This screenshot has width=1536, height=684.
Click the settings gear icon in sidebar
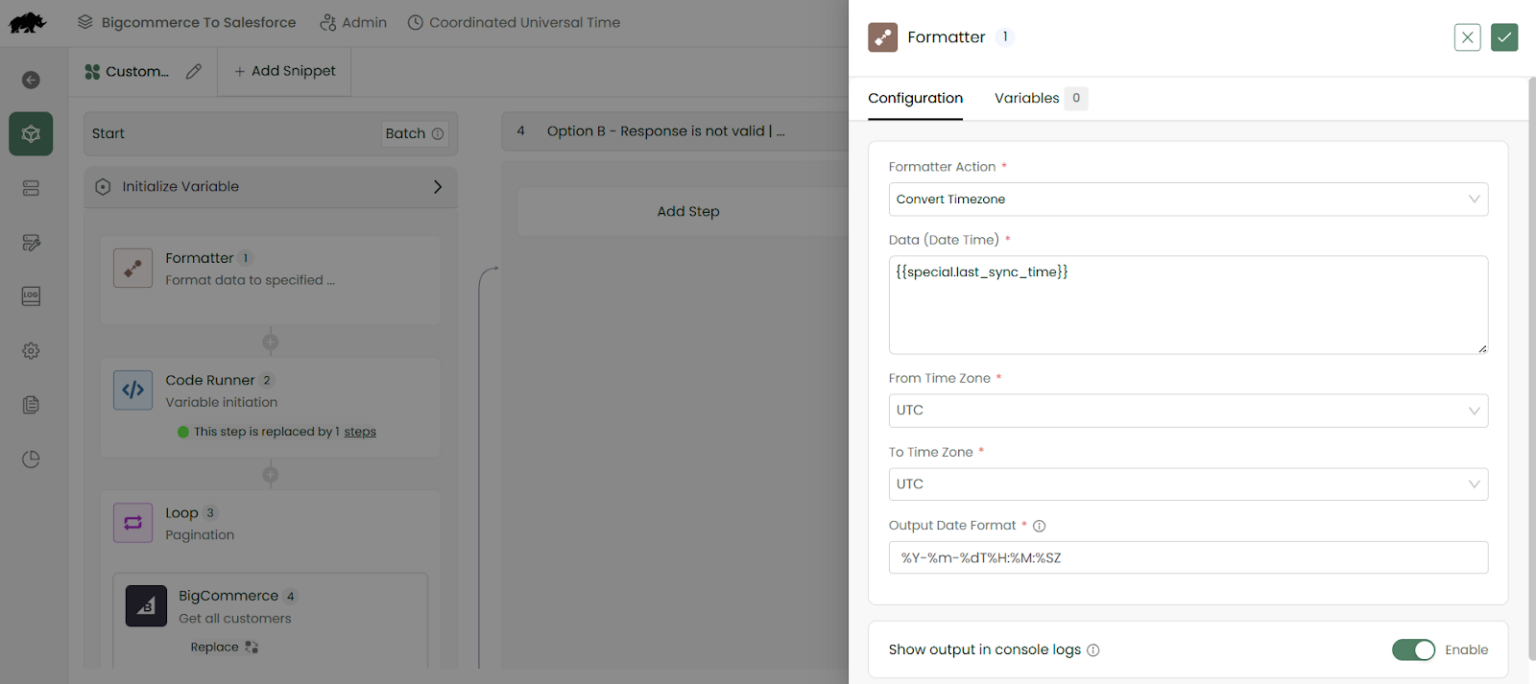tap(30, 350)
